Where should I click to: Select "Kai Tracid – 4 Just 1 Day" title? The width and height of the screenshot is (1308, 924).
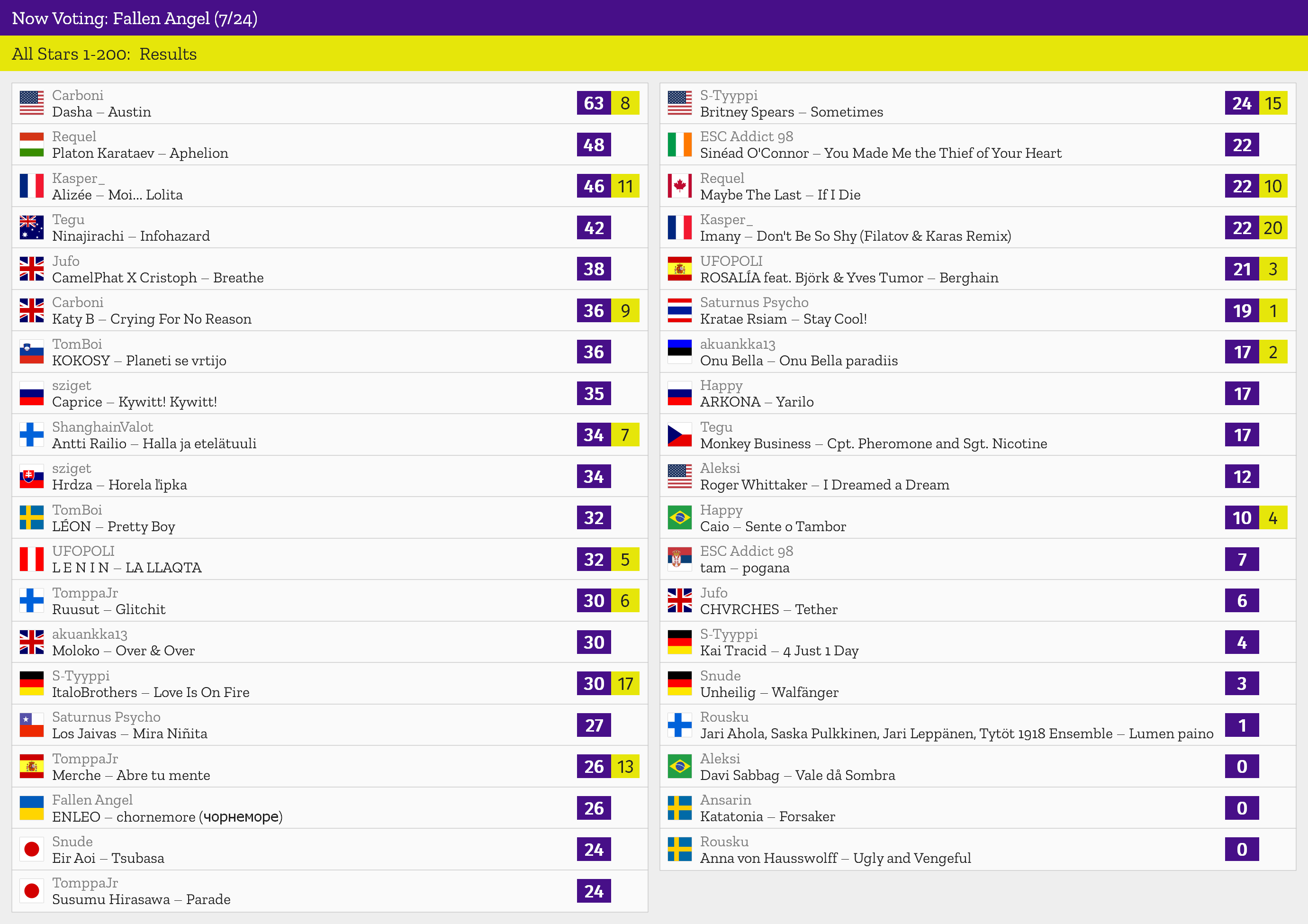point(779,651)
